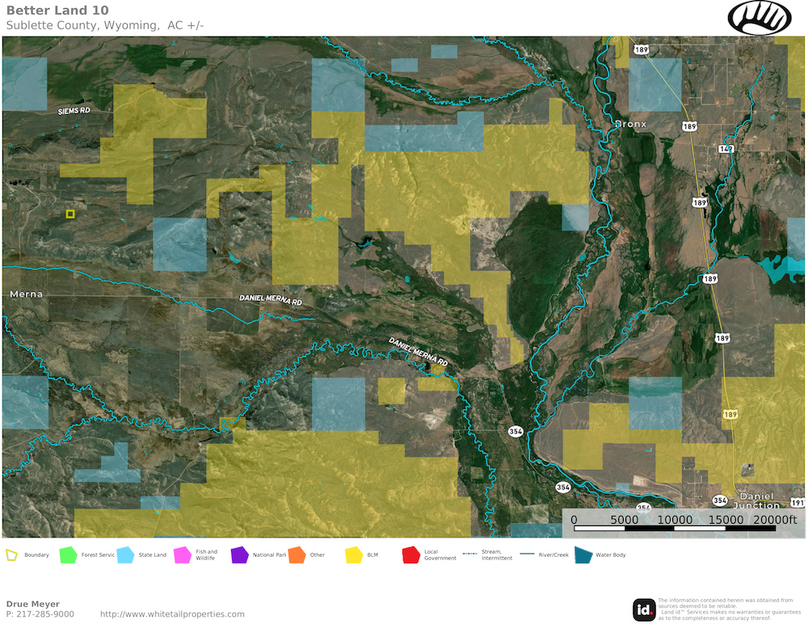Click the Highway 191 shield at the right edge
This screenshot has height=625, width=808.
coord(797,502)
